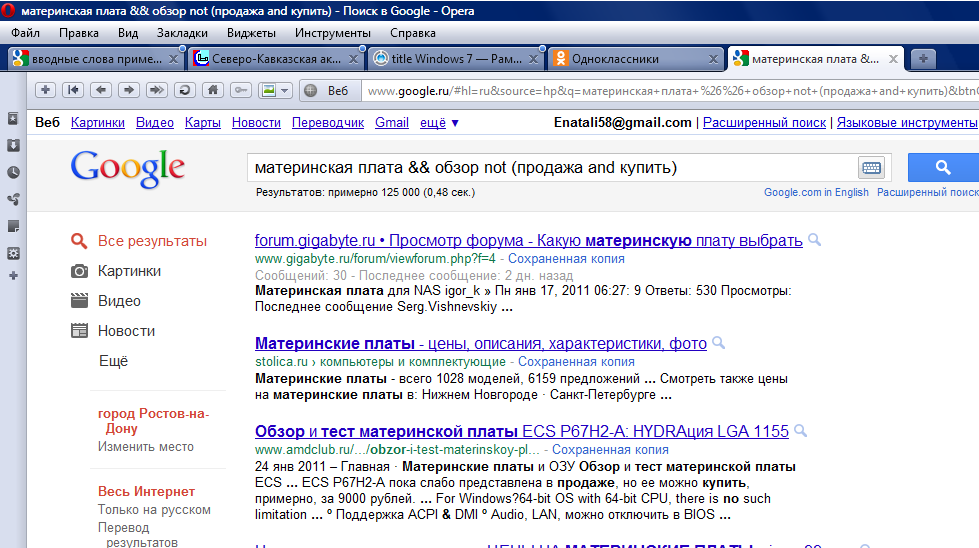Screen dimensions: 979x548
Task: Click Google.com in English link
Action: (x=816, y=192)
